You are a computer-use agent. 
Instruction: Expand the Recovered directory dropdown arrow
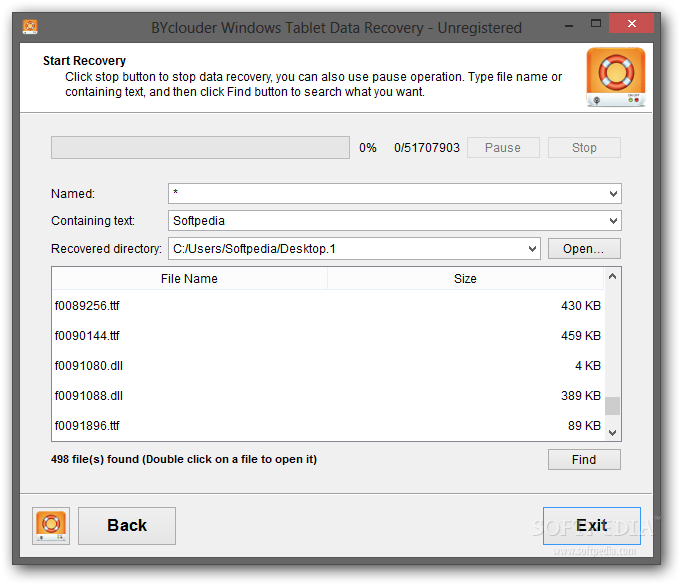(532, 248)
